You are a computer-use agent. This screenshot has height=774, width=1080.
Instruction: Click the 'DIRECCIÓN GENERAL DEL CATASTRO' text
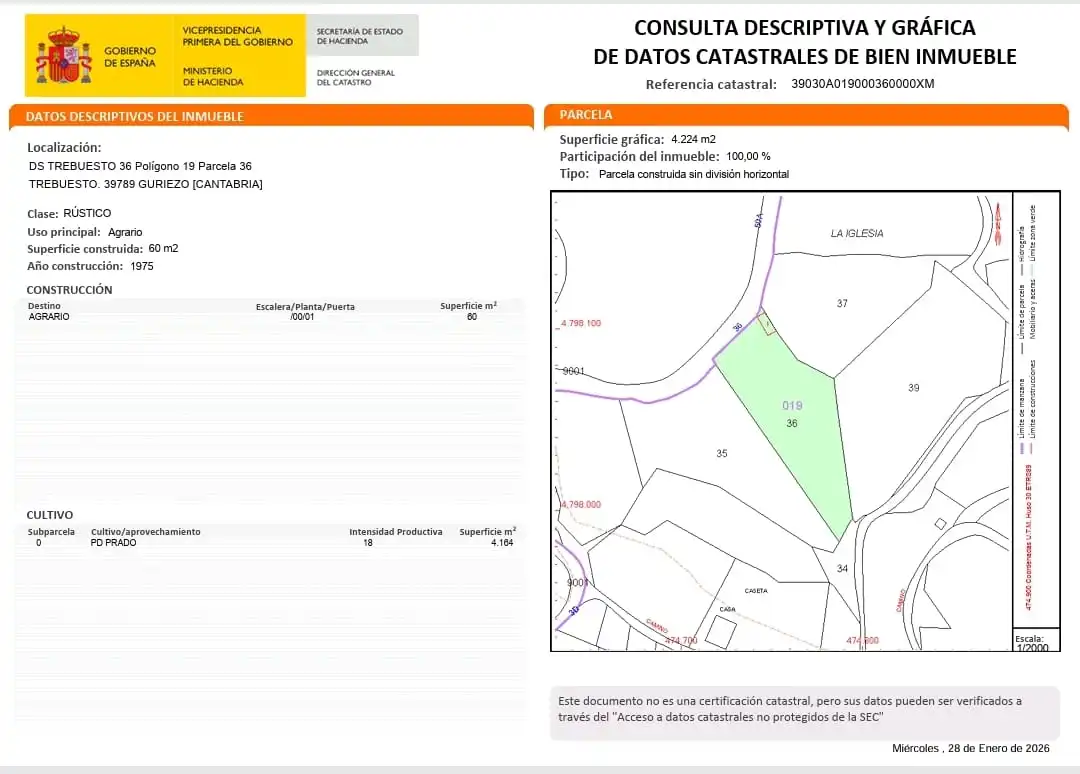tap(355, 77)
